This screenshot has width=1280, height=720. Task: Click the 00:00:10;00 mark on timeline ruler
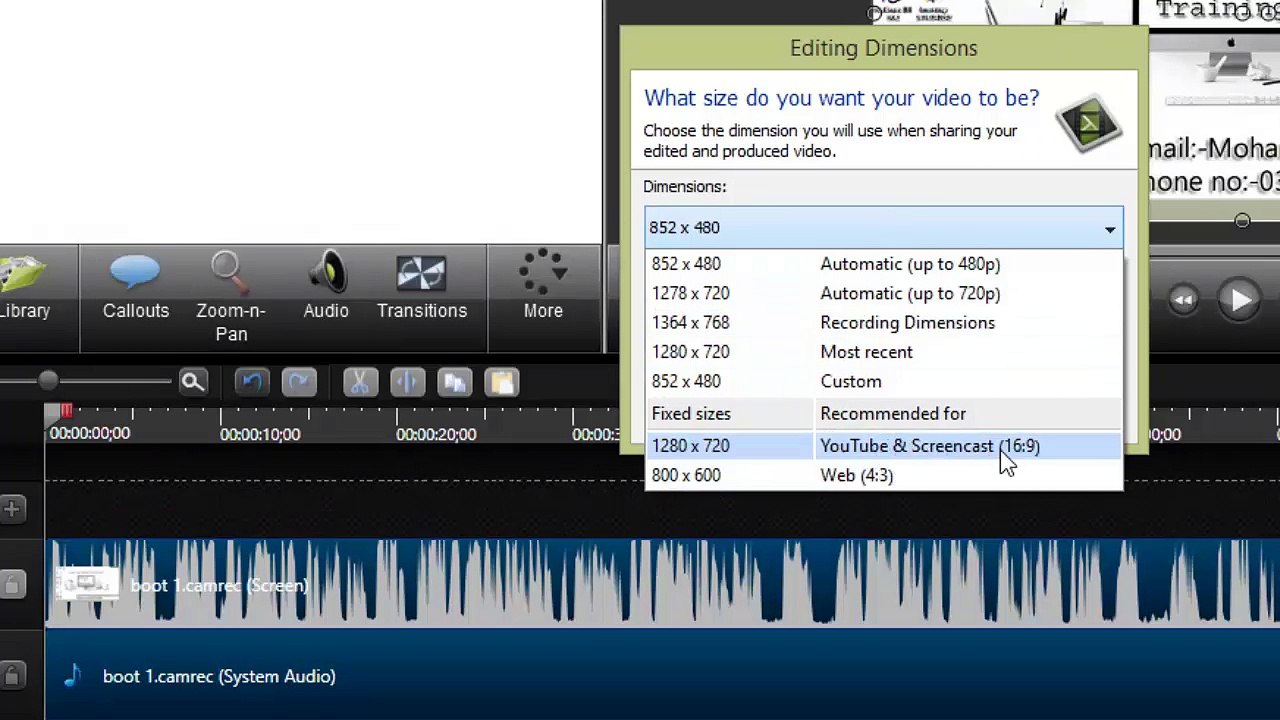tap(259, 434)
